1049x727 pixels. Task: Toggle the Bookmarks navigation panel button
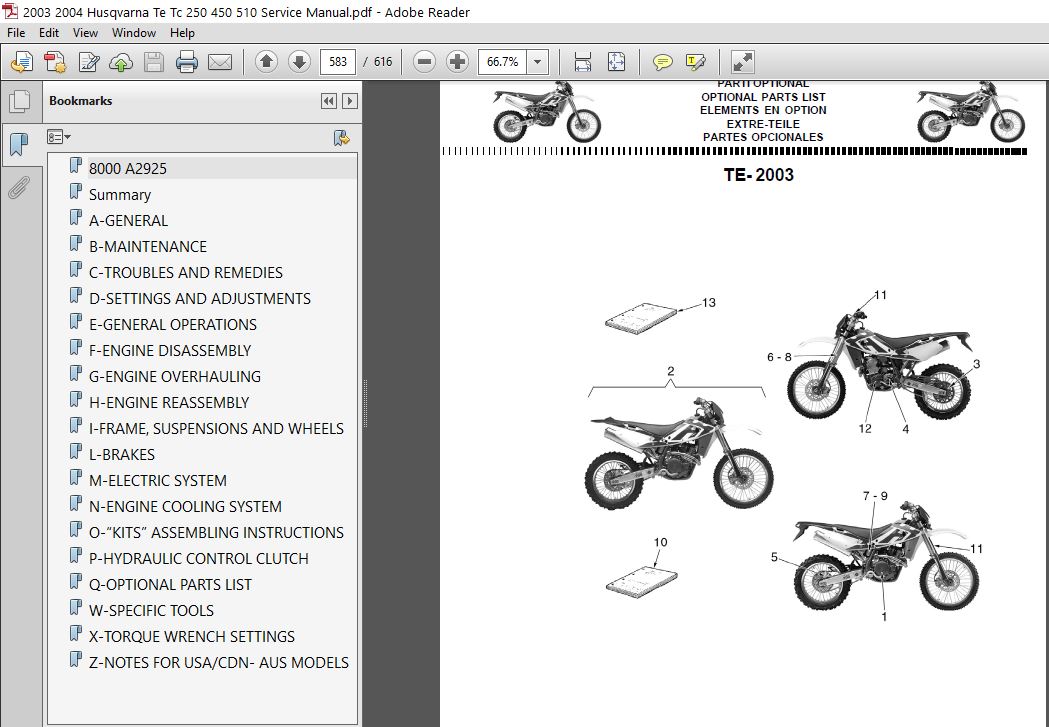click(19, 143)
